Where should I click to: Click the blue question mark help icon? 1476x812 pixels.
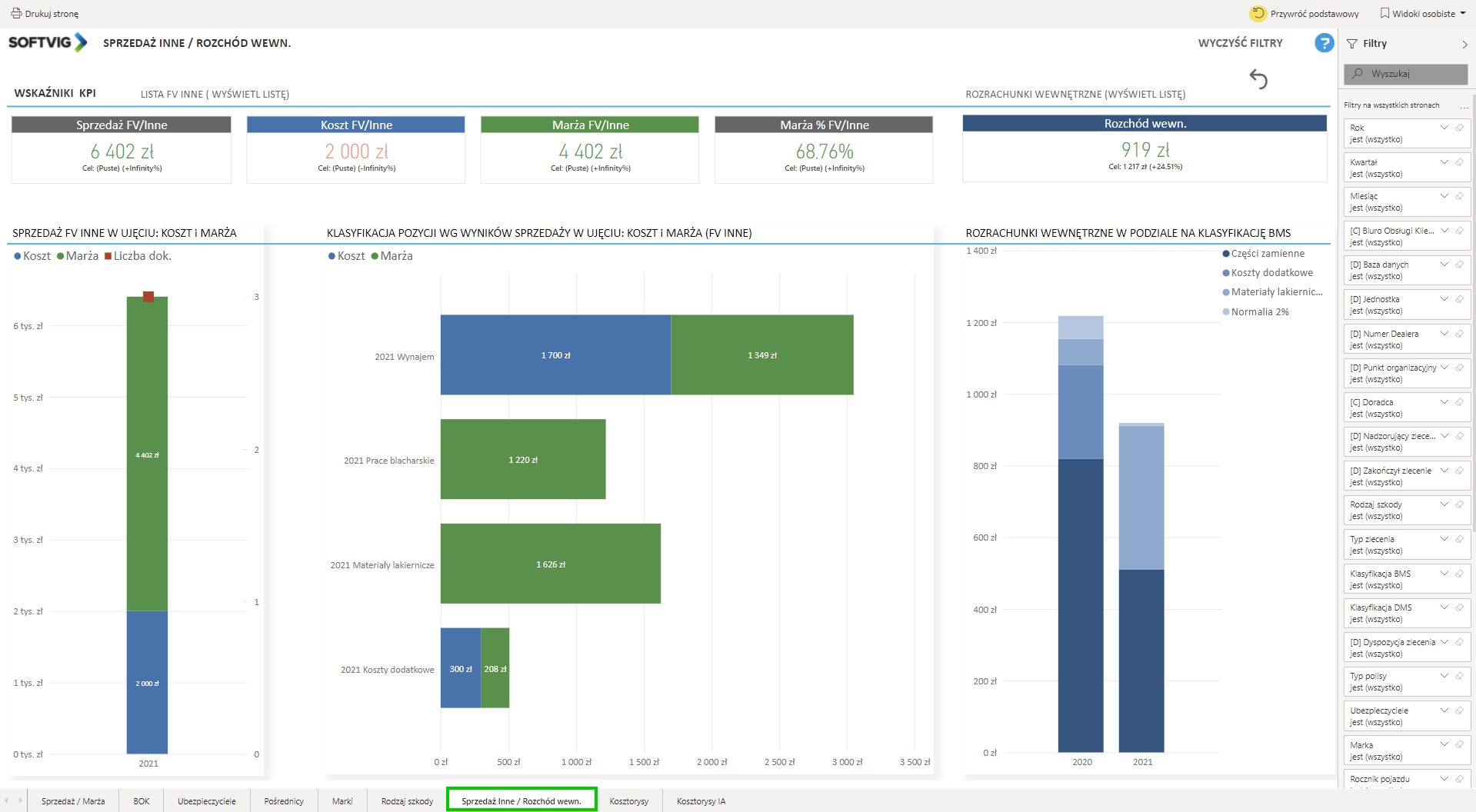(1324, 43)
